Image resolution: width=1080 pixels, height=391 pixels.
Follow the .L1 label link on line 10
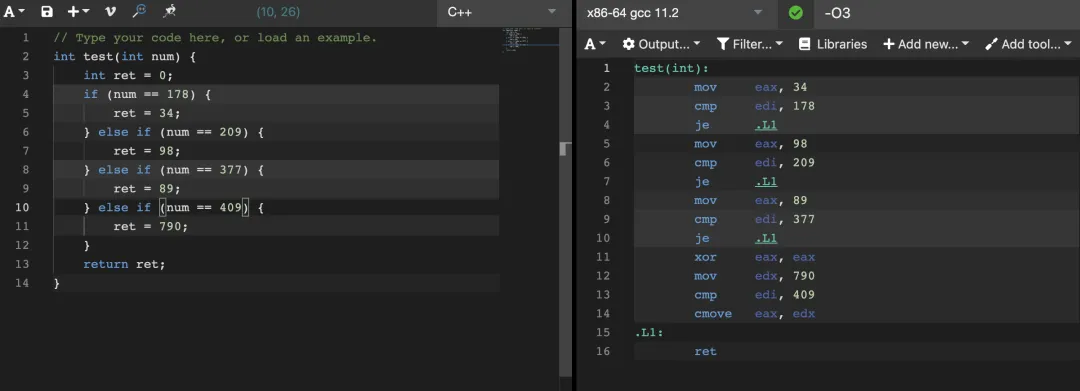click(766, 238)
